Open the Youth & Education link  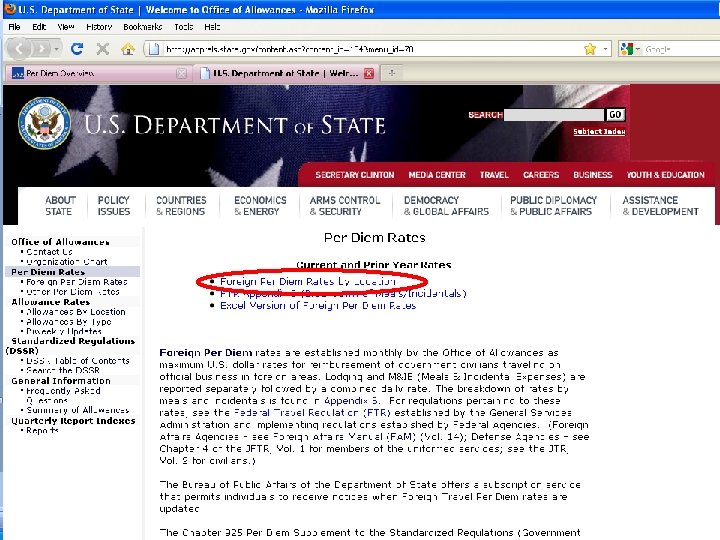[x=665, y=175]
